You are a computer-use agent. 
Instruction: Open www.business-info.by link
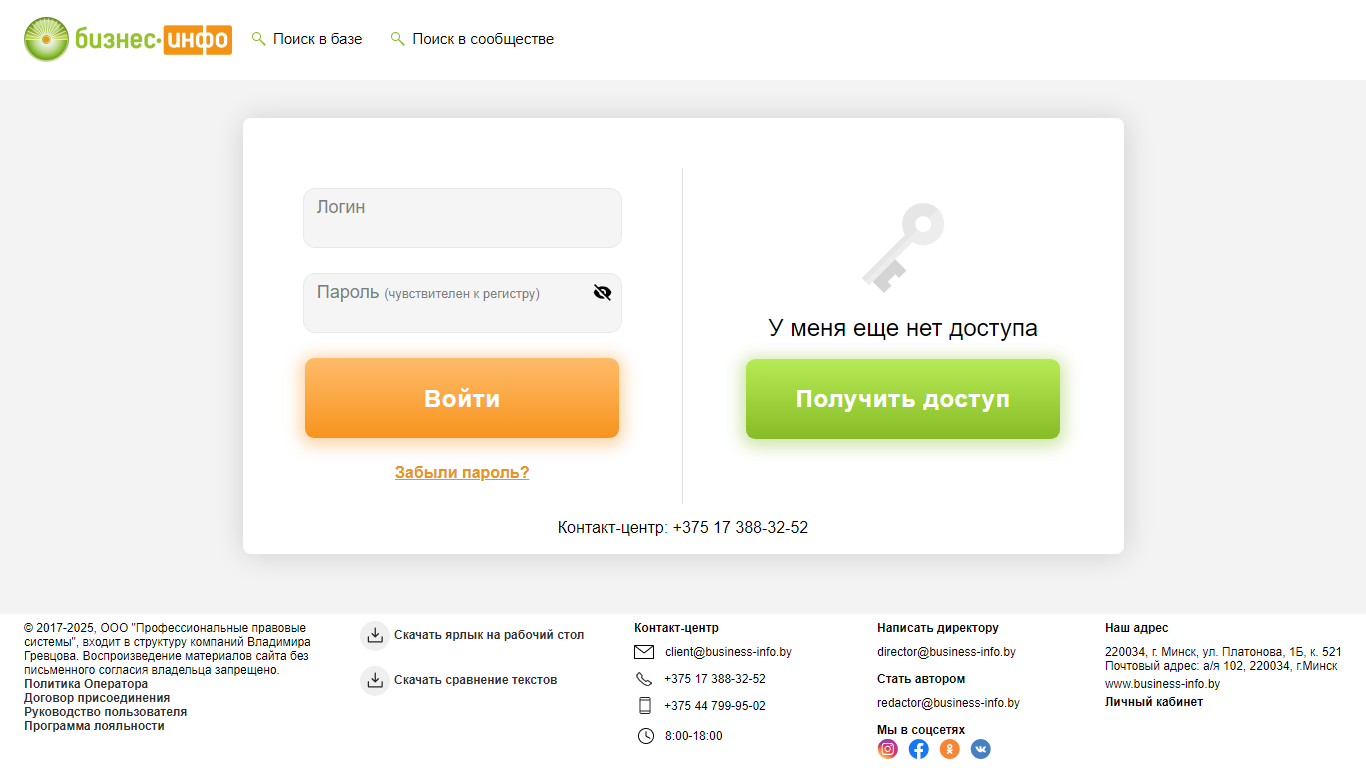pos(1162,684)
